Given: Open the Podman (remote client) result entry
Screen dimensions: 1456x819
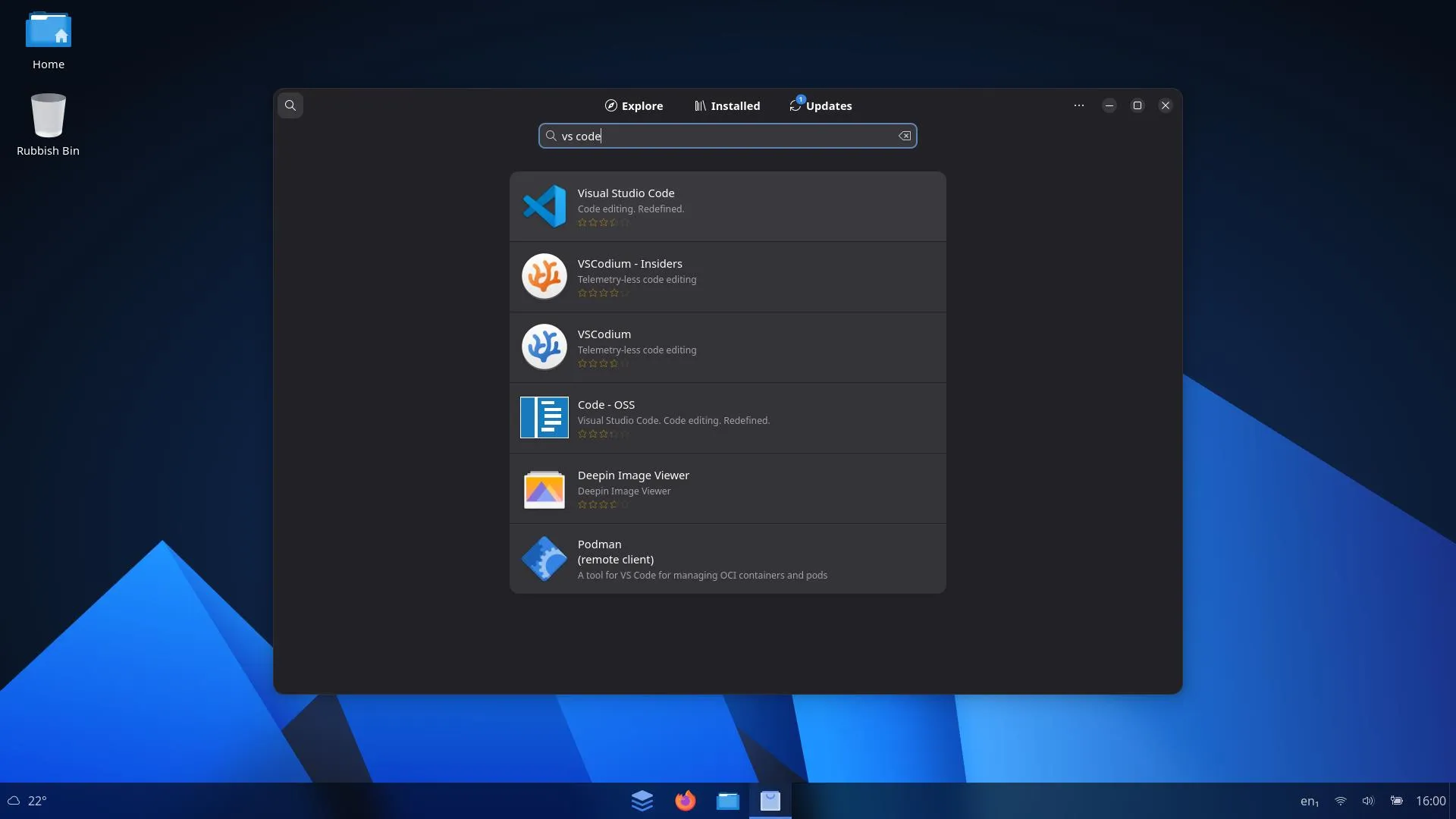Looking at the screenshot, I should point(728,559).
